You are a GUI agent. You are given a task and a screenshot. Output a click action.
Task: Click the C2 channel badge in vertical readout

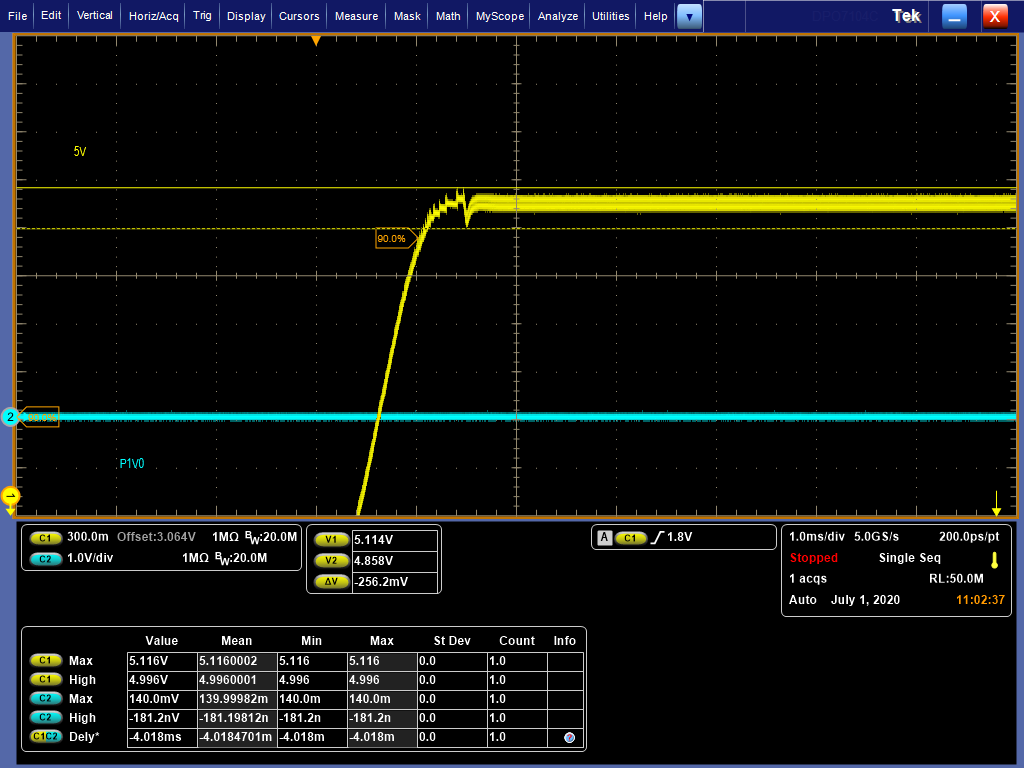click(x=45, y=559)
